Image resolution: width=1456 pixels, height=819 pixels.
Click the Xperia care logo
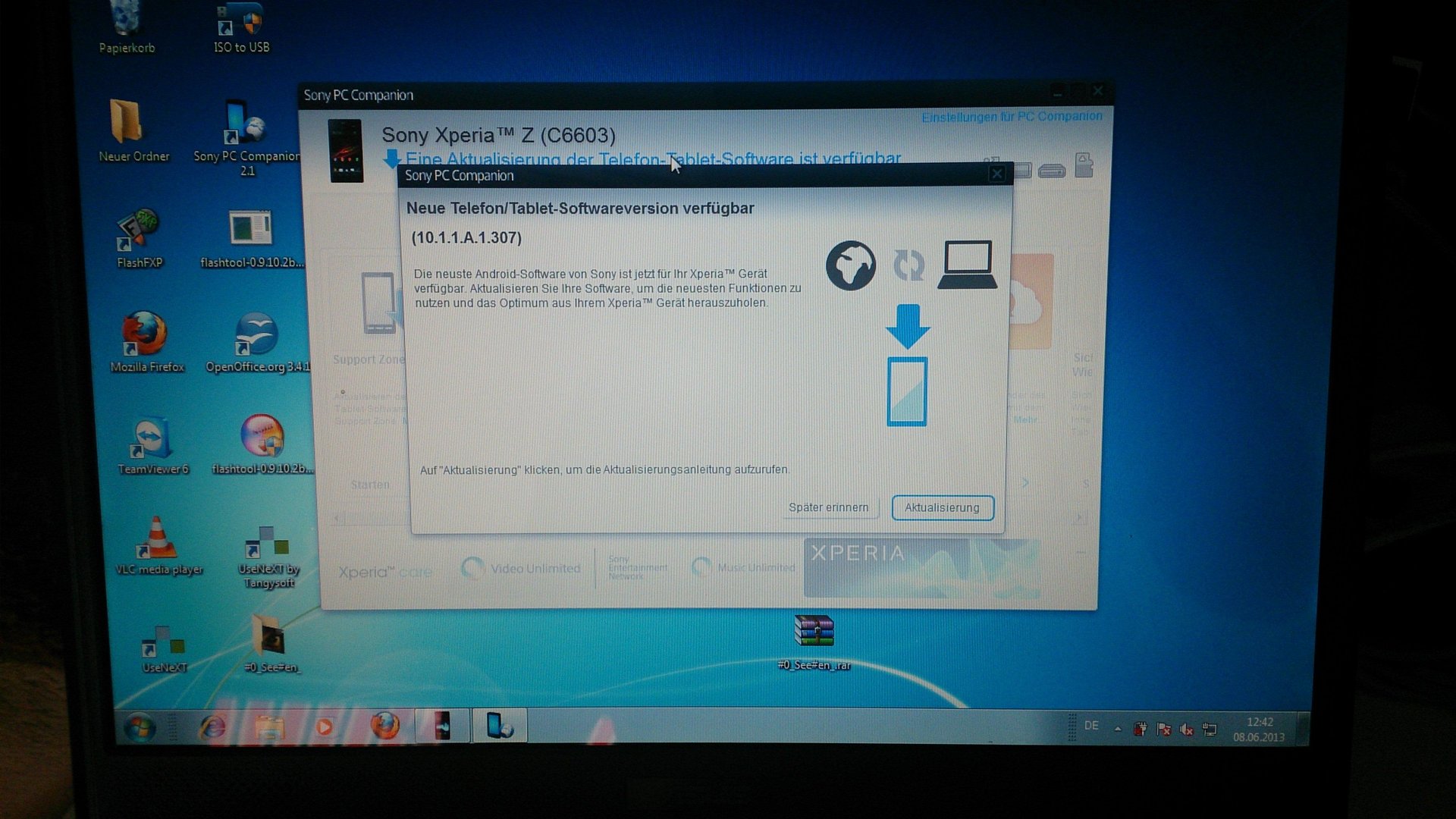[385, 572]
